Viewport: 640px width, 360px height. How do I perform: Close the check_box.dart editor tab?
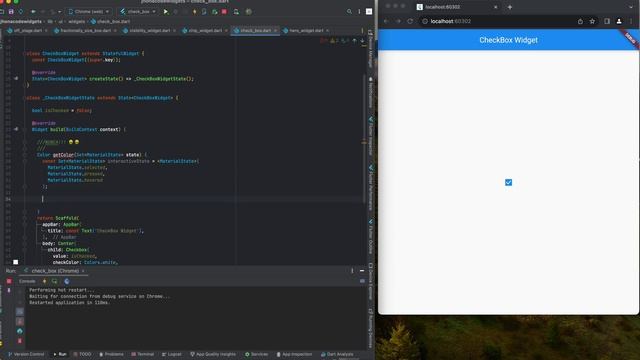coord(276,31)
